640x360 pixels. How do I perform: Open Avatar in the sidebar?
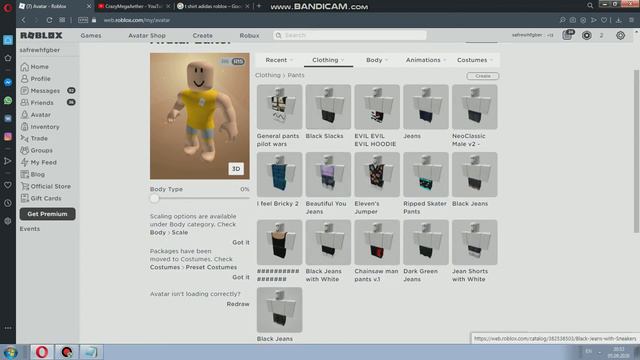36,115
